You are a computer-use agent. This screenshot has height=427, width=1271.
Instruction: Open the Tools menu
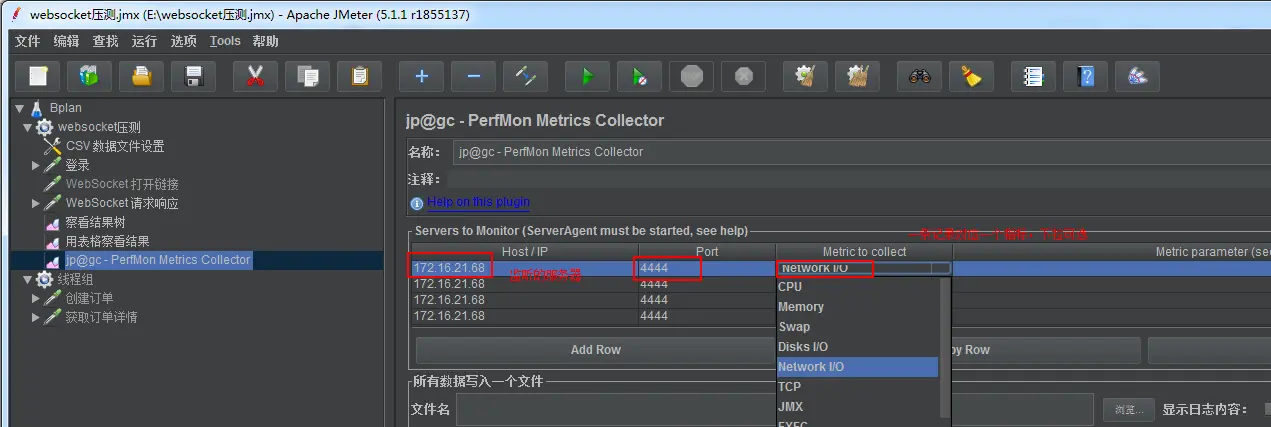click(x=225, y=41)
